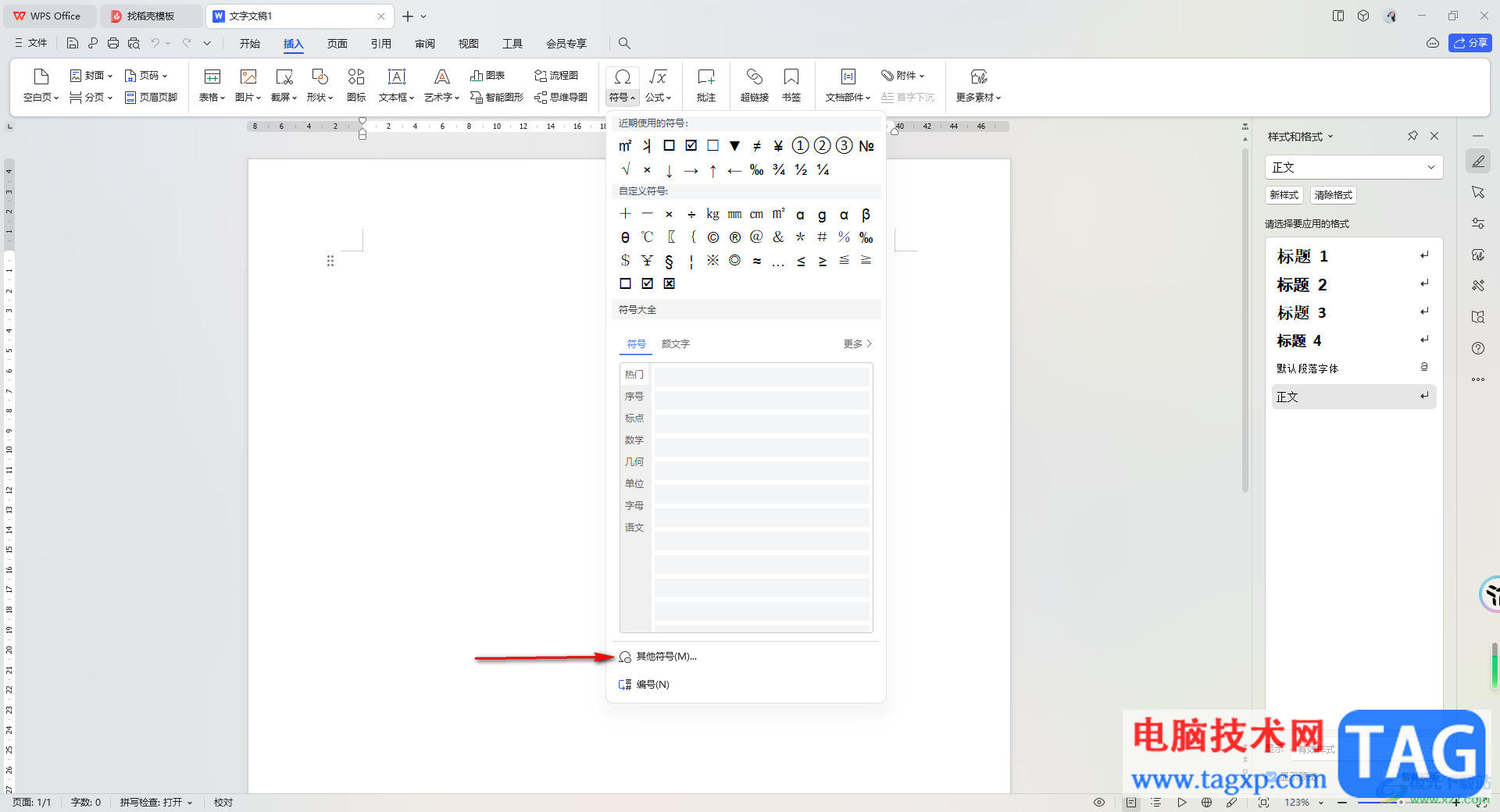Open the Table (表格) insert tool
The width and height of the screenshot is (1500, 812).
212,86
